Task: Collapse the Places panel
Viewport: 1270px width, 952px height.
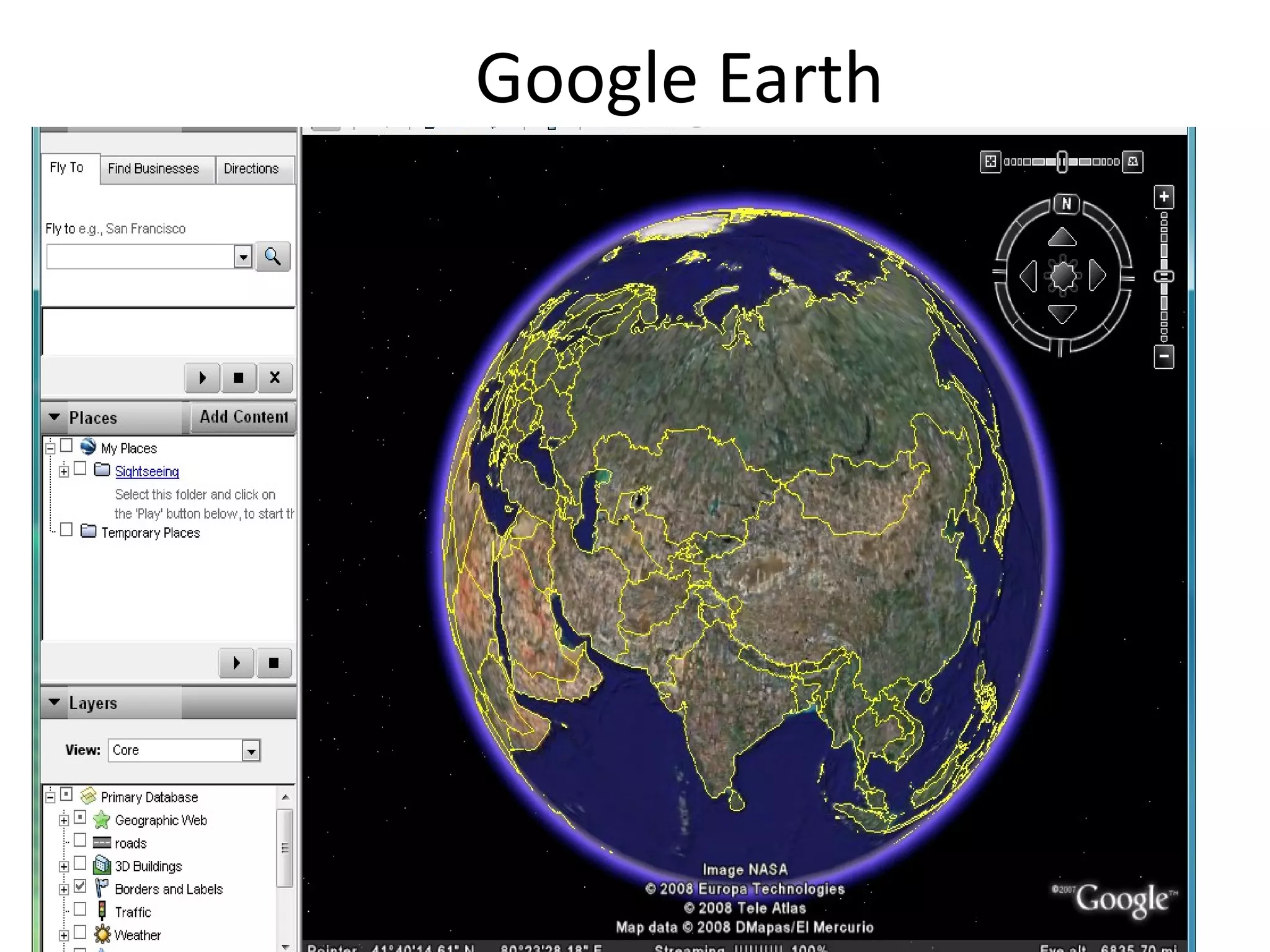Action: pyautogui.click(x=55, y=417)
